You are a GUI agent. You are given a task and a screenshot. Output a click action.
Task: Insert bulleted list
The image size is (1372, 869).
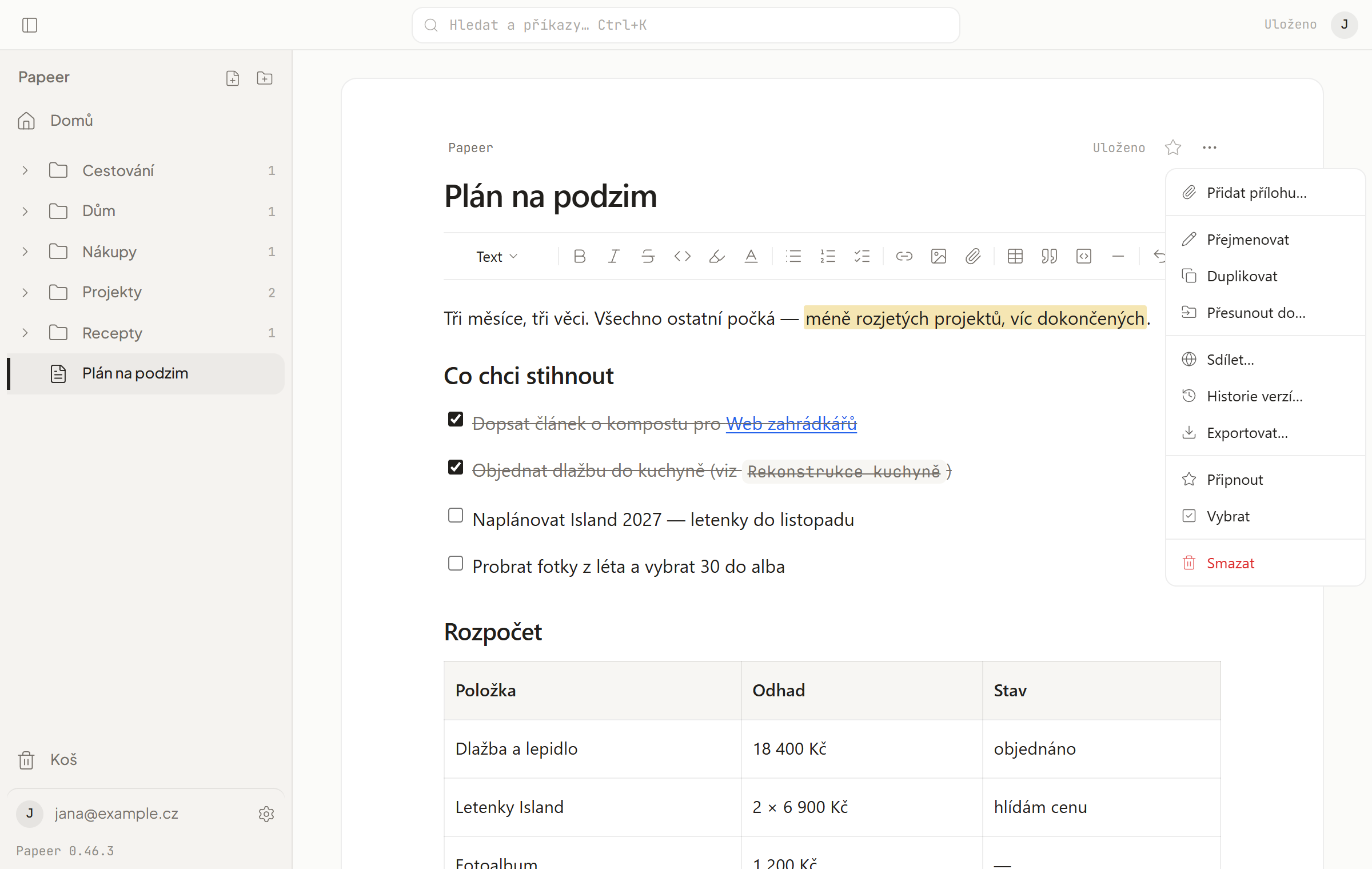click(x=793, y=256)
